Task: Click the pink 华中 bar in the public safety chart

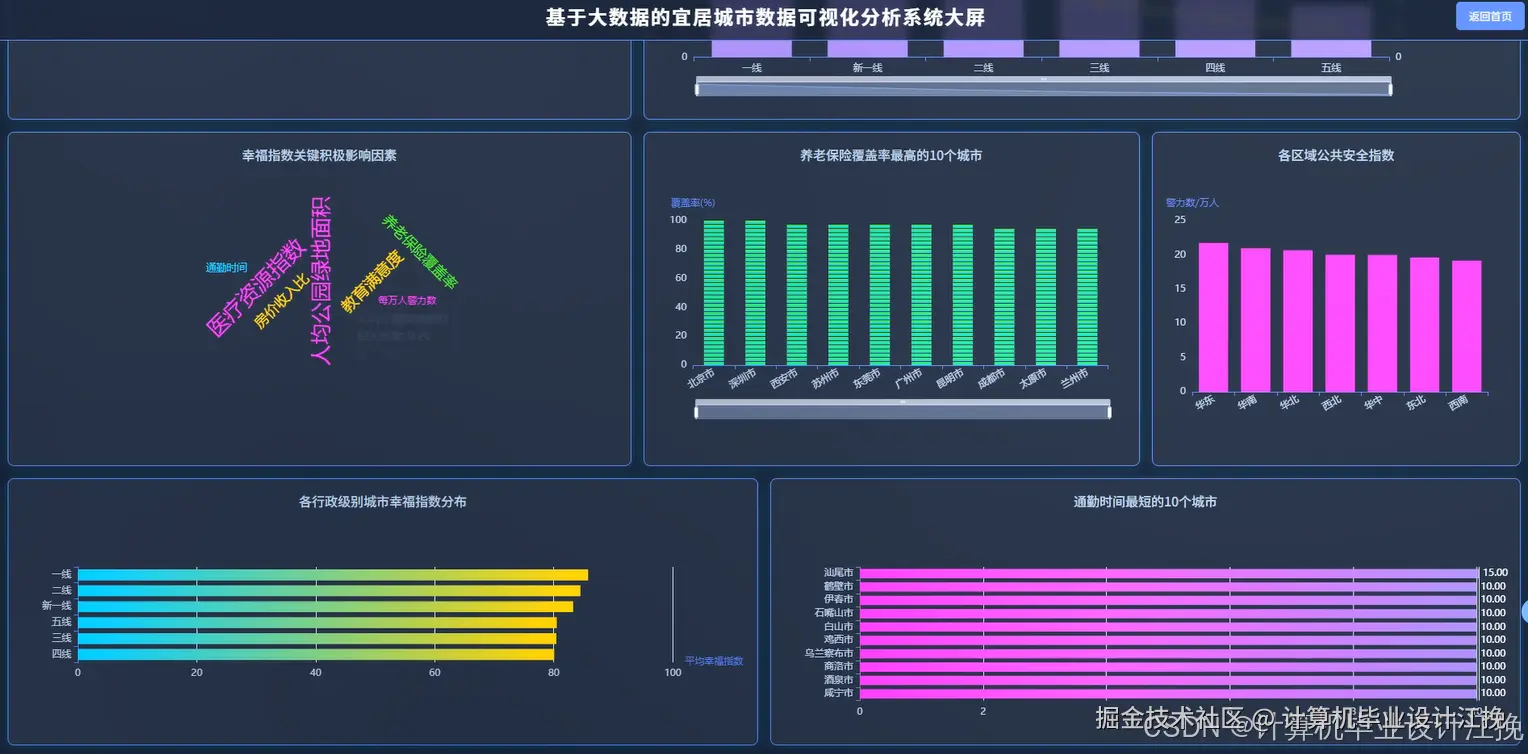Action: [x=1382, y=323]
